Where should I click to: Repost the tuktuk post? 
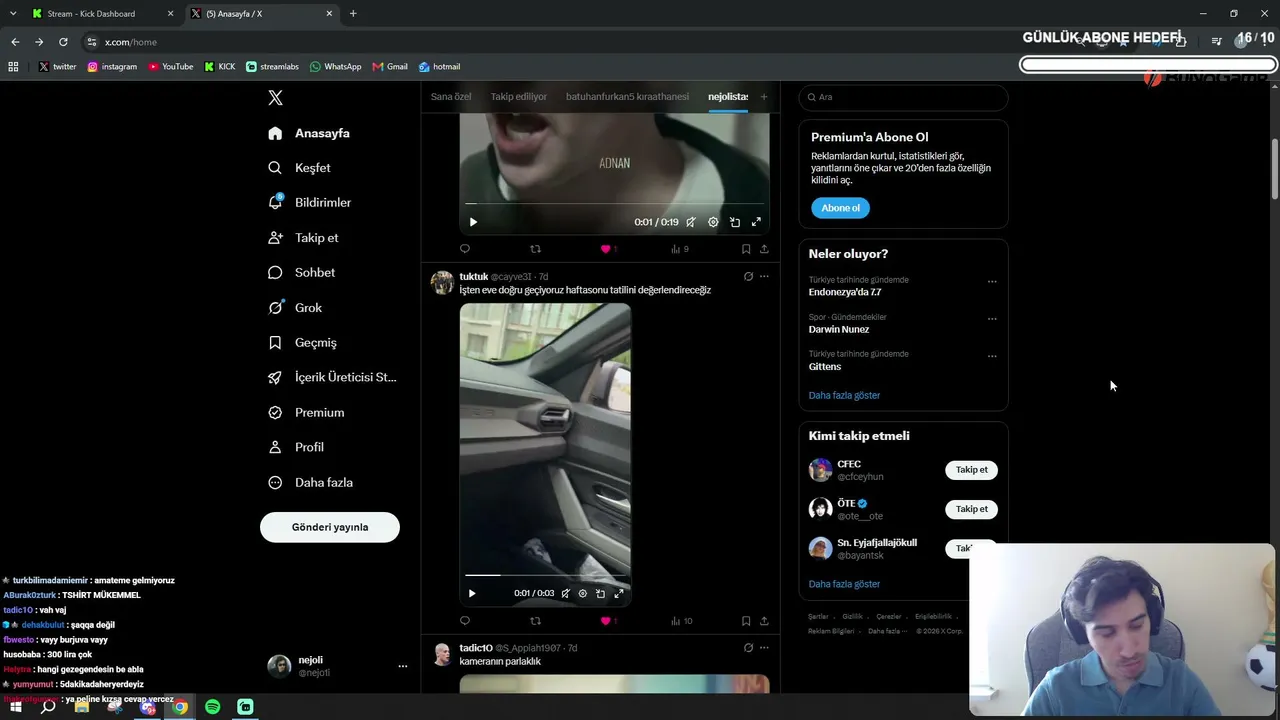click(535, 621)
